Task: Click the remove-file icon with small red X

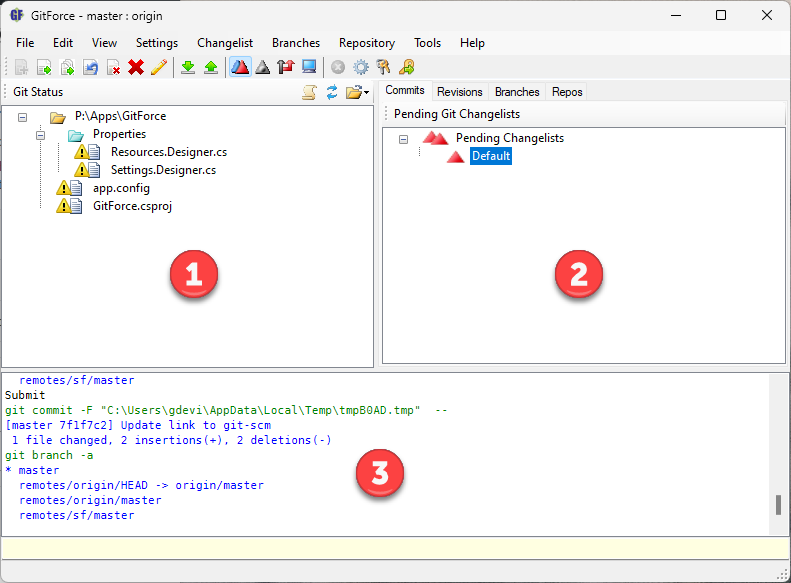Action: [x=114, y=67]
